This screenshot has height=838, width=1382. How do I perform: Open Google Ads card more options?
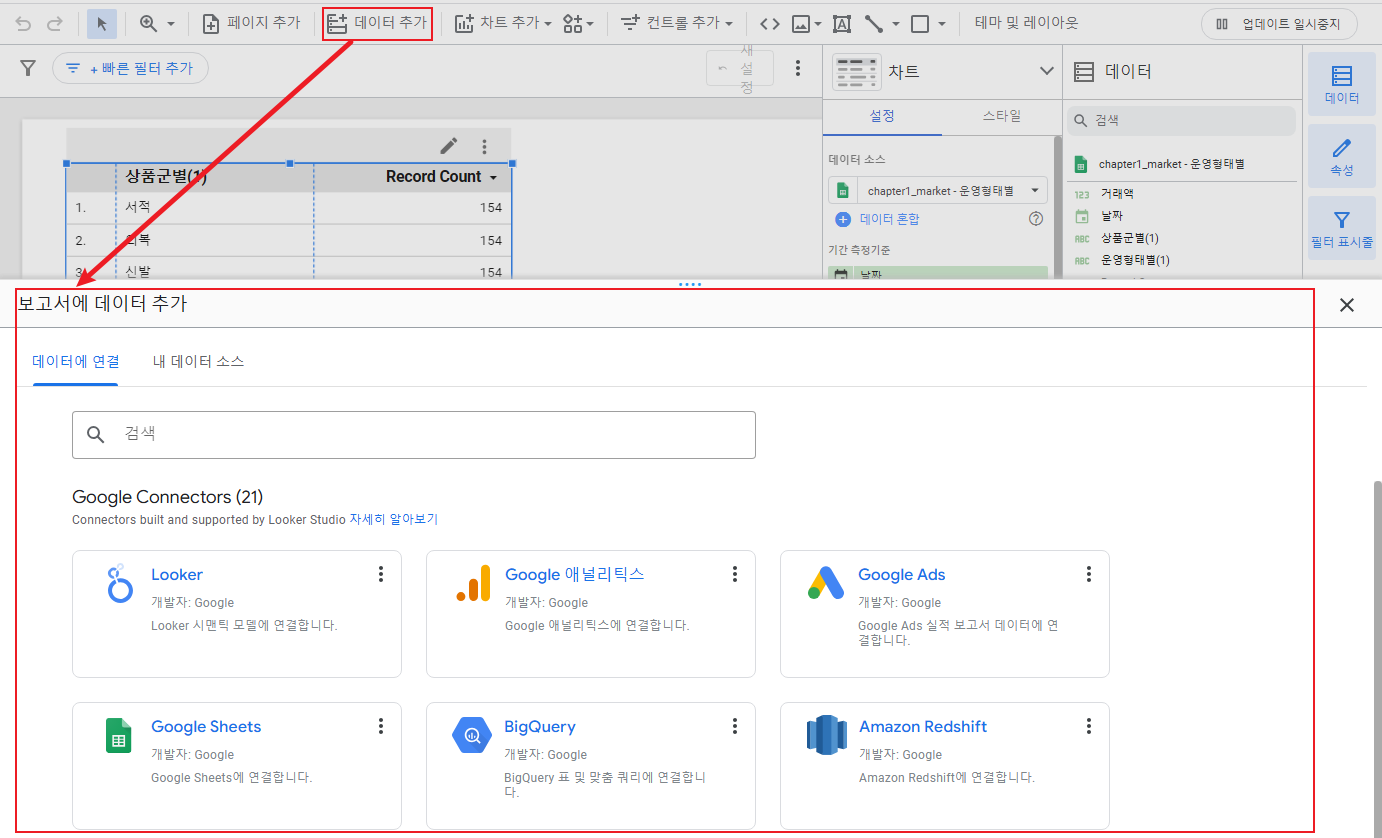point(1088,574)
